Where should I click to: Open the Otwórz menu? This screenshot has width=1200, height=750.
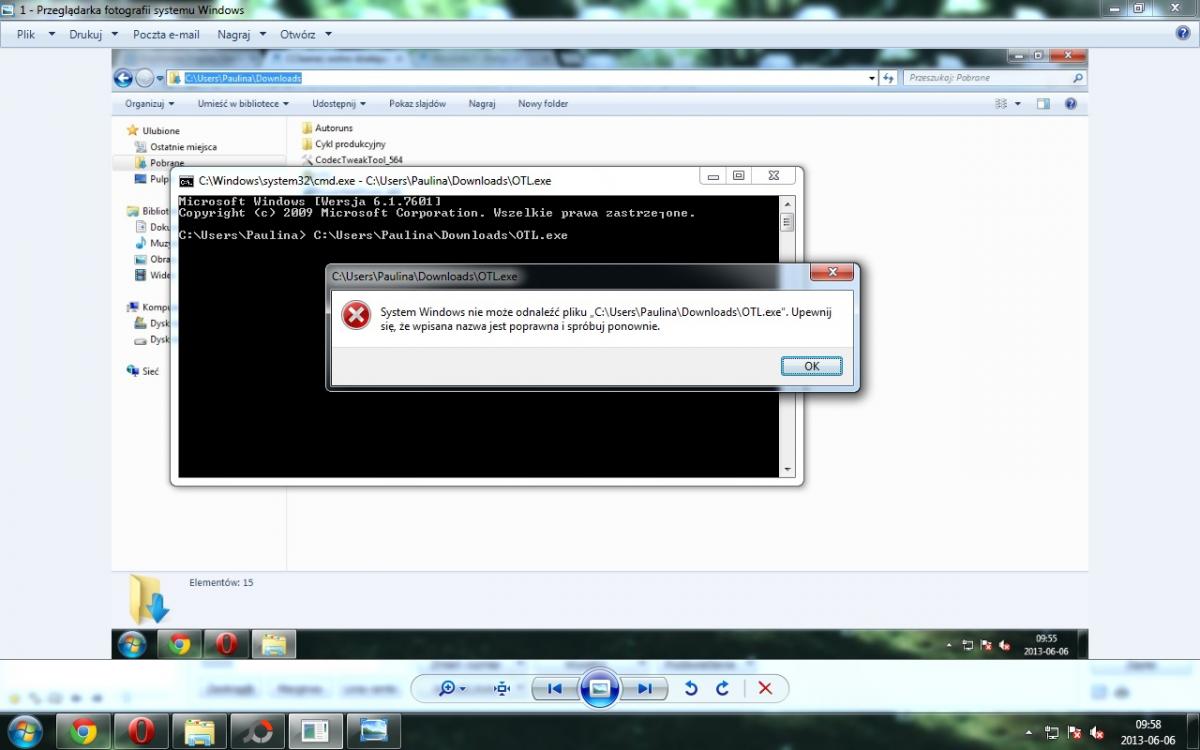tap(298, 34)
